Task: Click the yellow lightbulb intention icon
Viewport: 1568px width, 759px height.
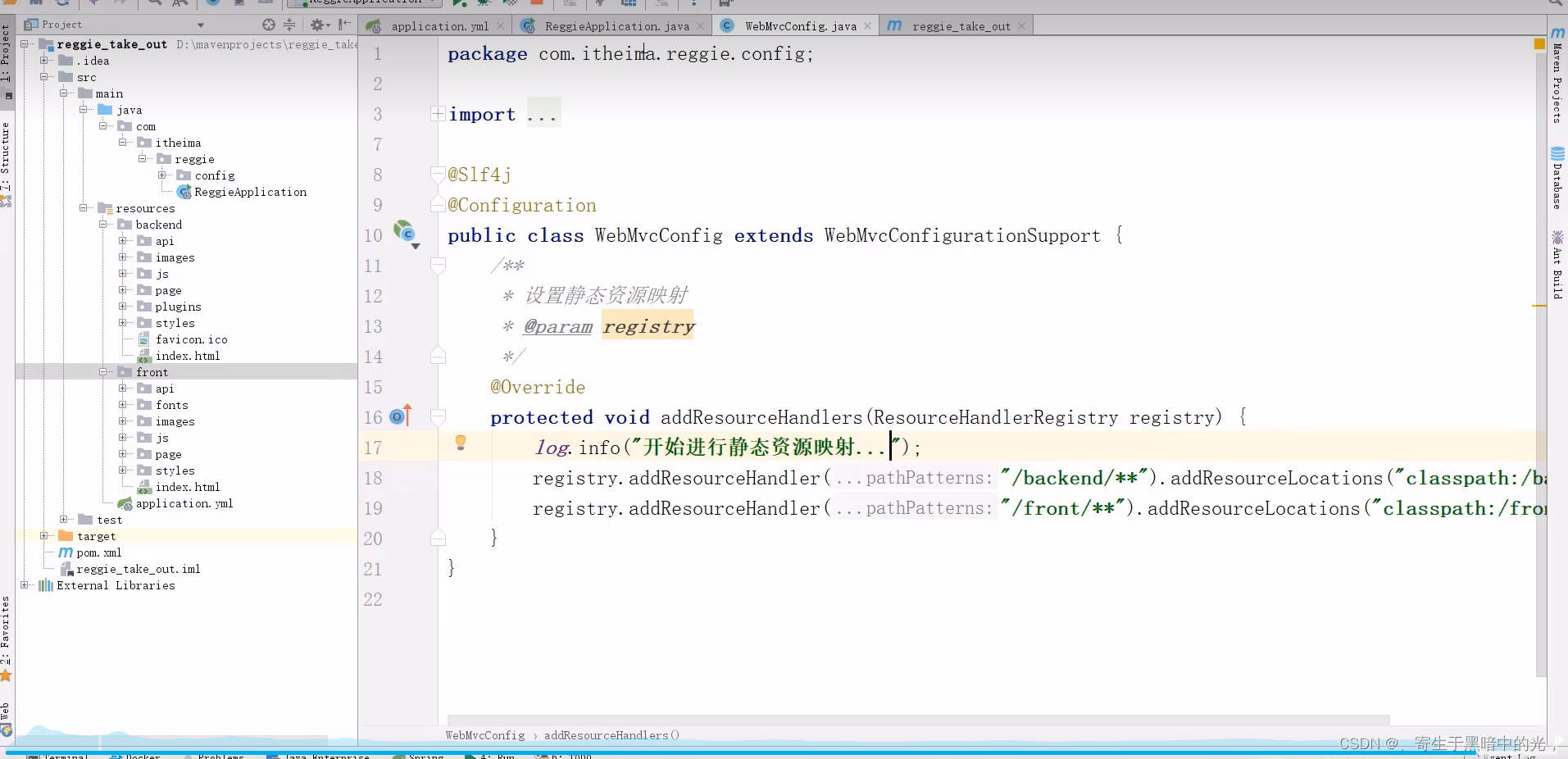Action: click(x=461, y=443)
